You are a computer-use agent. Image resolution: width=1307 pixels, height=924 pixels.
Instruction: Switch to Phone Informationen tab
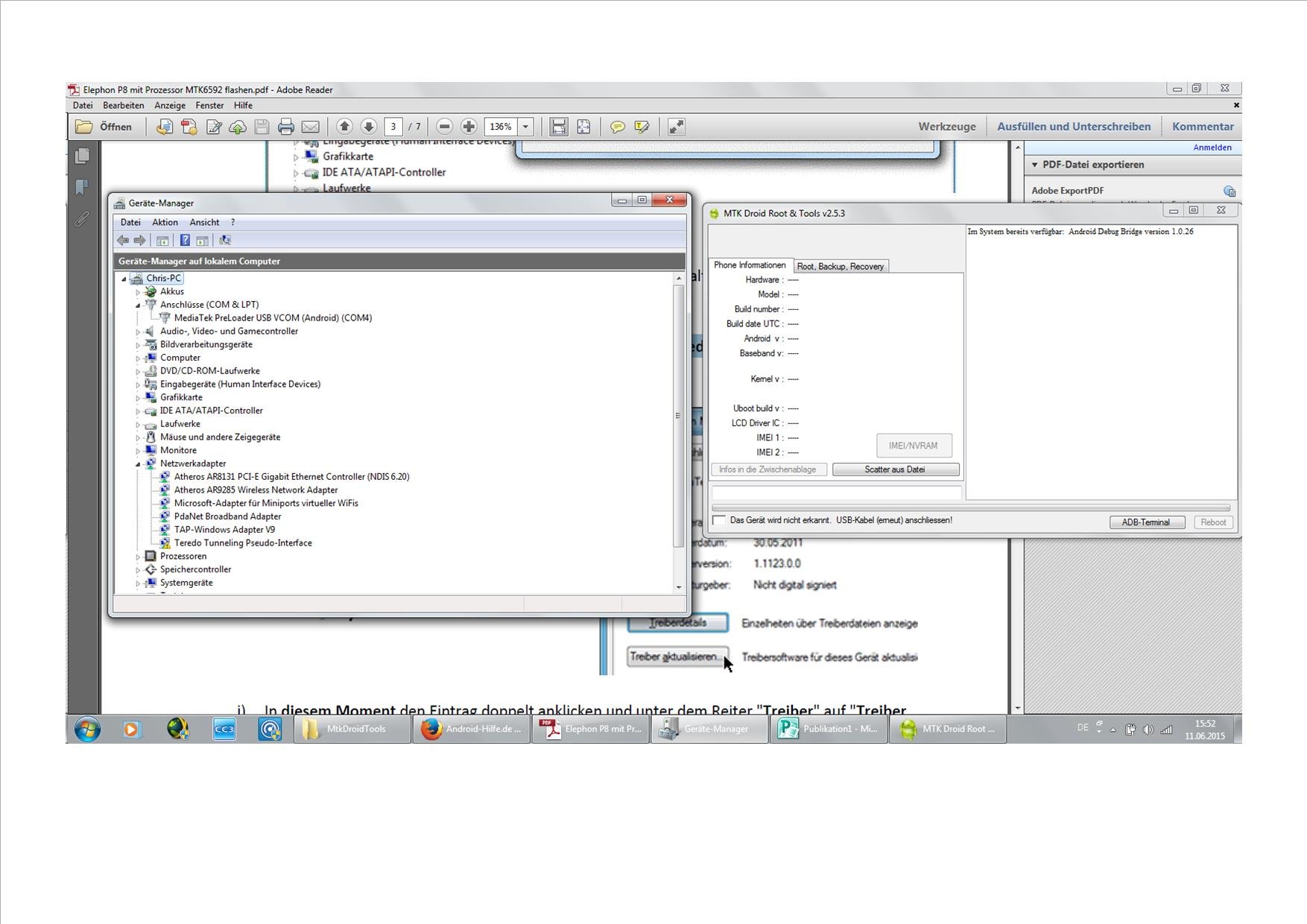750,265
